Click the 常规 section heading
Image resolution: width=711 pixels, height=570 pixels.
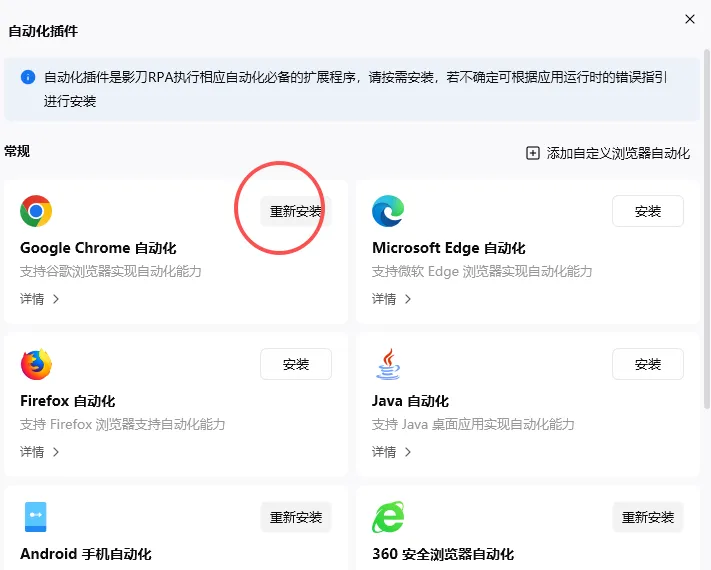click(17, 151)
